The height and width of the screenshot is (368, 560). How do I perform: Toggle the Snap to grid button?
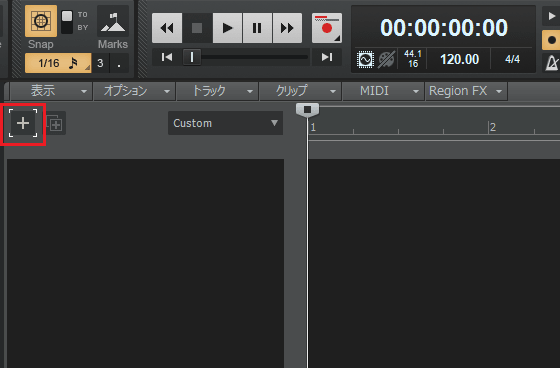tap(41, 21)
